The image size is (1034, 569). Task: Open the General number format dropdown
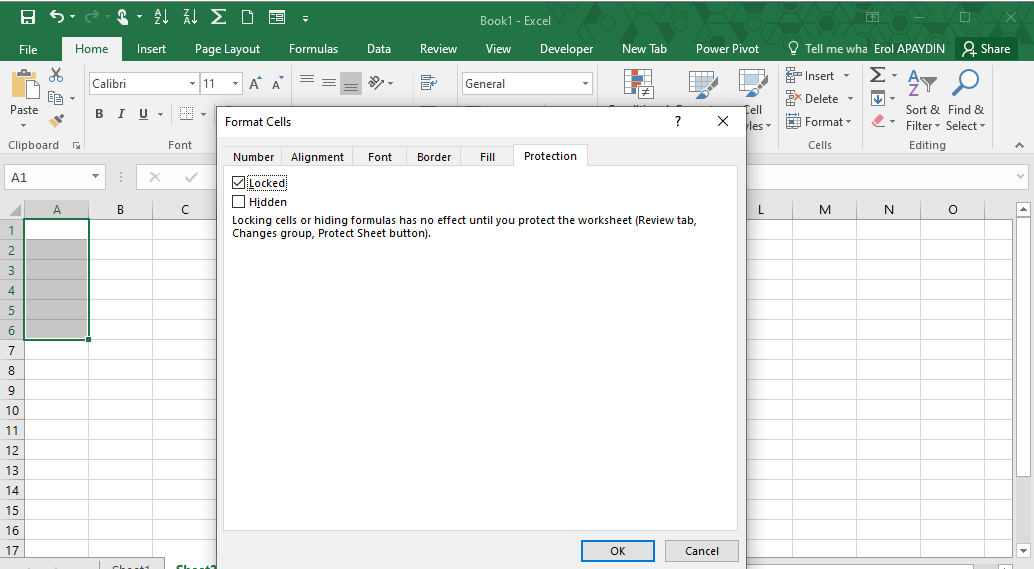[x=585, y=84]
